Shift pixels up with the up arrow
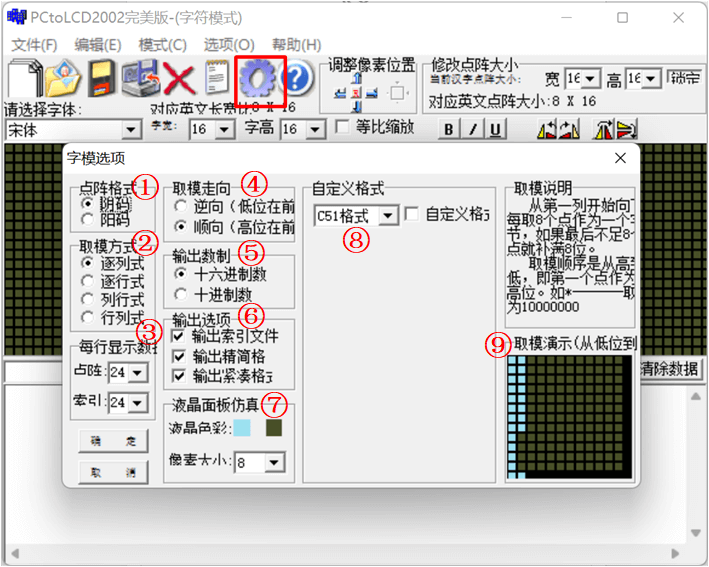The image size is (709, 567). pyautogui.click(x=357, y=79)
